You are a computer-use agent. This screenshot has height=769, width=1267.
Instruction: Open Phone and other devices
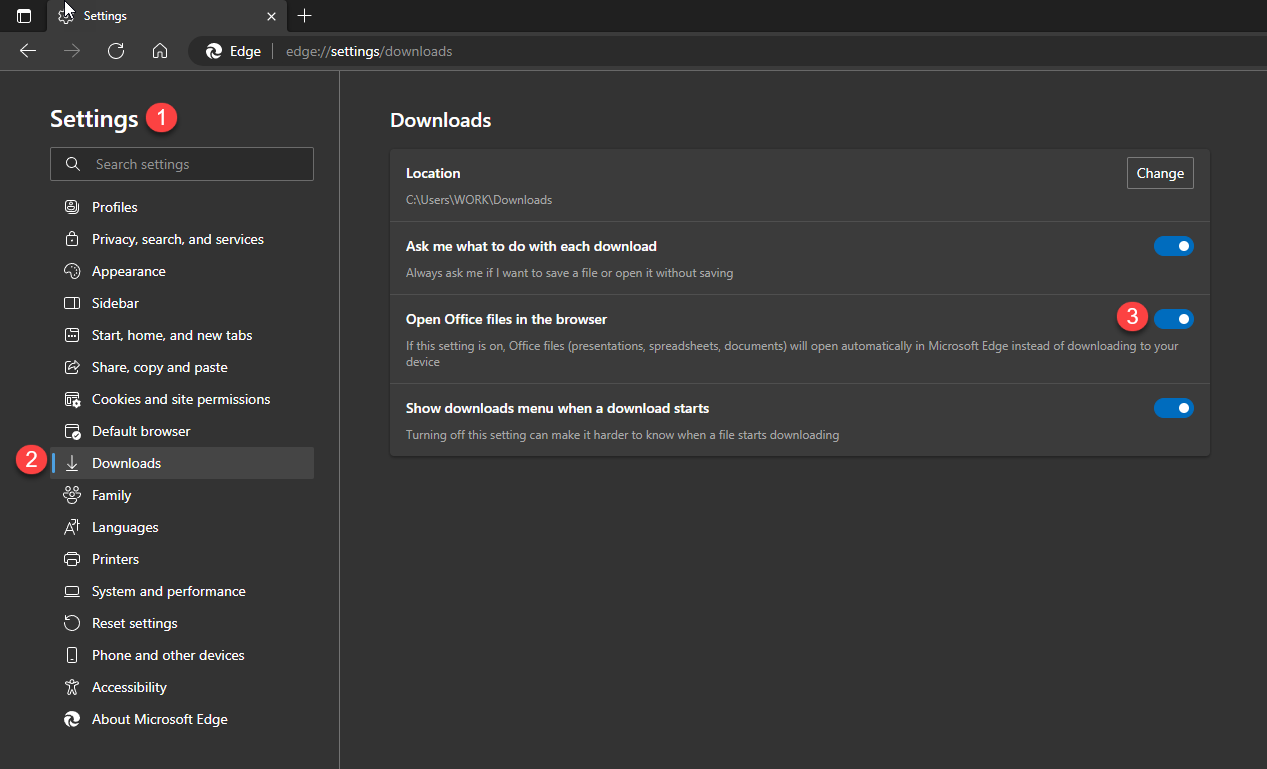click(182, 655)
